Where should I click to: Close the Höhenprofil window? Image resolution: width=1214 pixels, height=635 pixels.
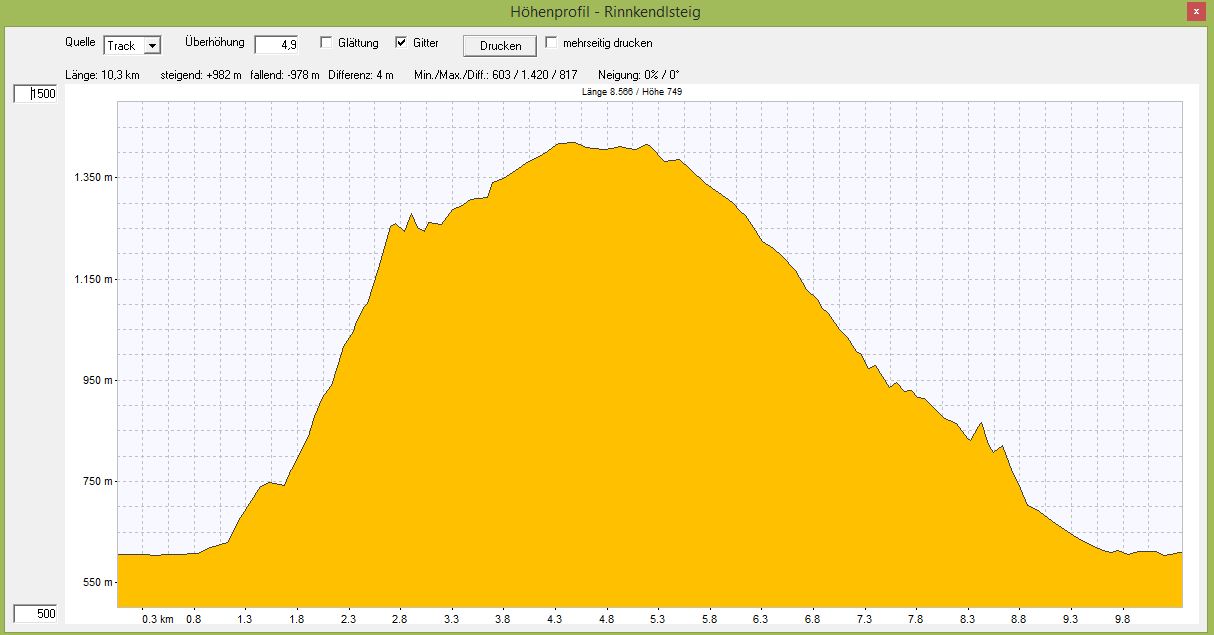[x=1195, y=12]
